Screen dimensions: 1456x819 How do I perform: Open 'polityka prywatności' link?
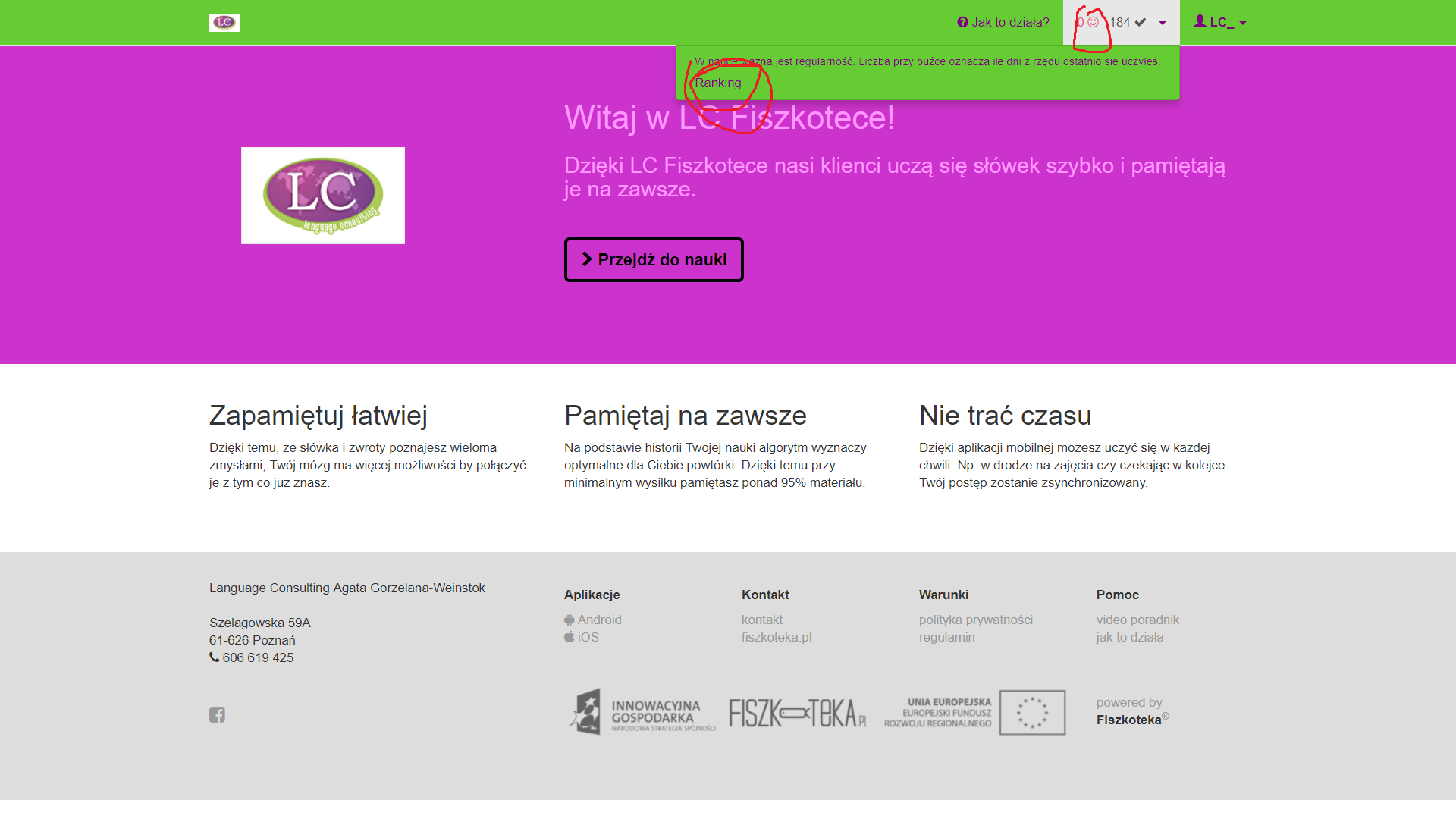[976, 620]
